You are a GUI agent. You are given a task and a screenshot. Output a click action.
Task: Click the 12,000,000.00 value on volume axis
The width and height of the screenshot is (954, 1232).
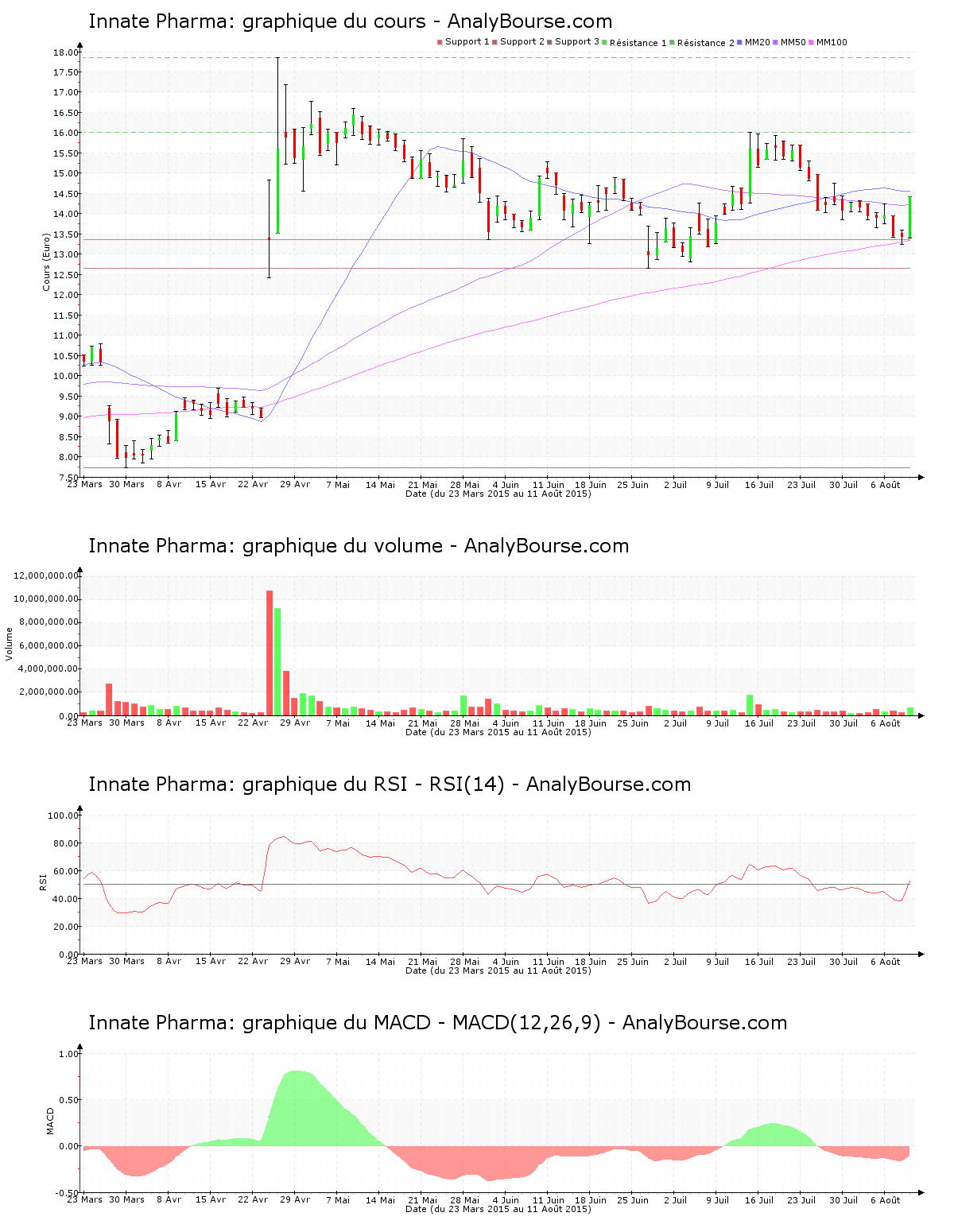coord(47,575)
